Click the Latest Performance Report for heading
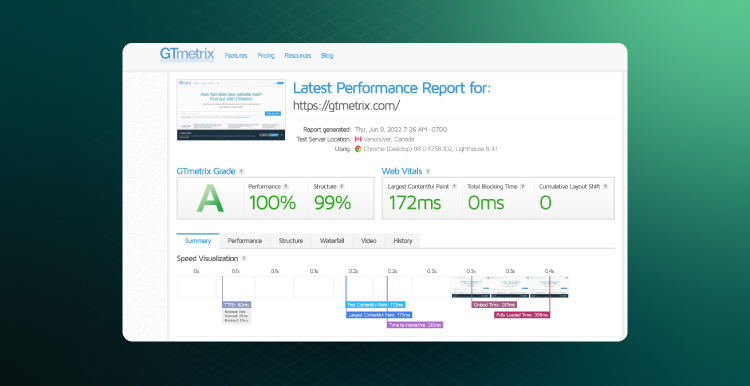750x386 pixels. pos(392,88)
